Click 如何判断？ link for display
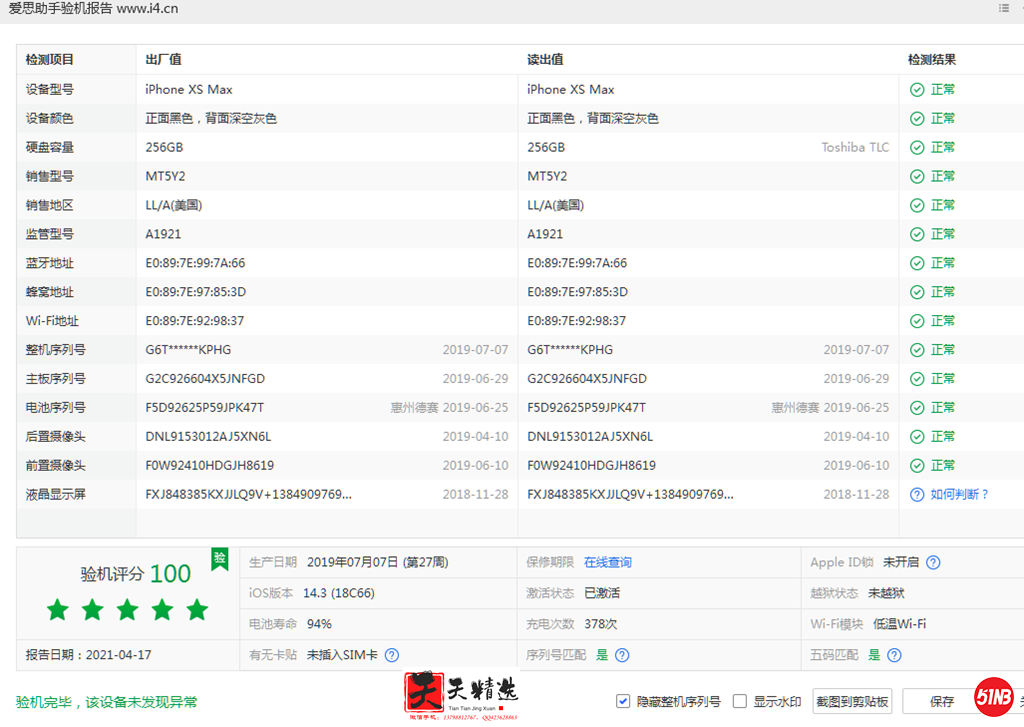The height and width of the screenshot is (727, 1024). pos(959,494)
